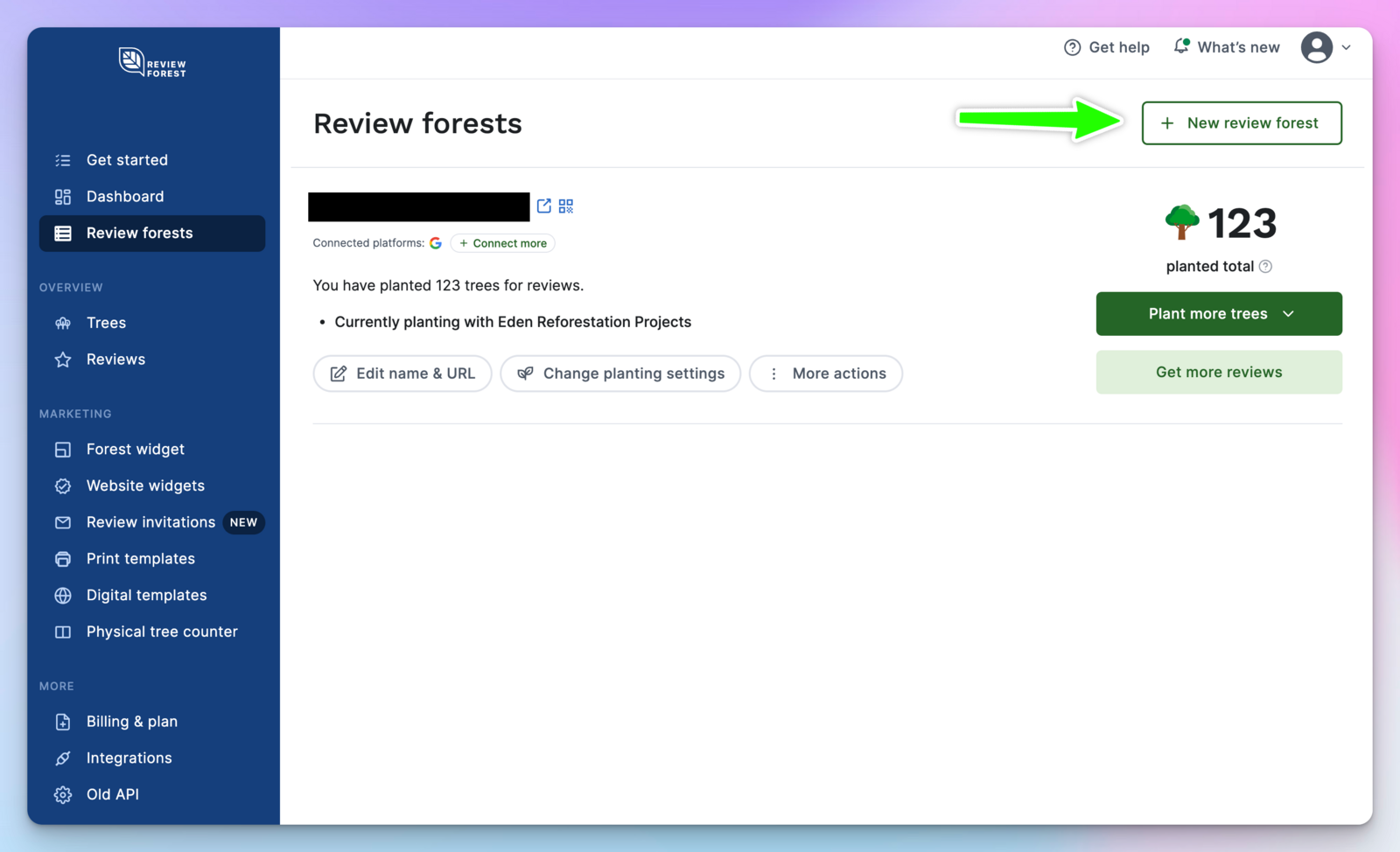1400x852 pixels.
Task: Open the Forest widget settings
Action: pos(135,449)
